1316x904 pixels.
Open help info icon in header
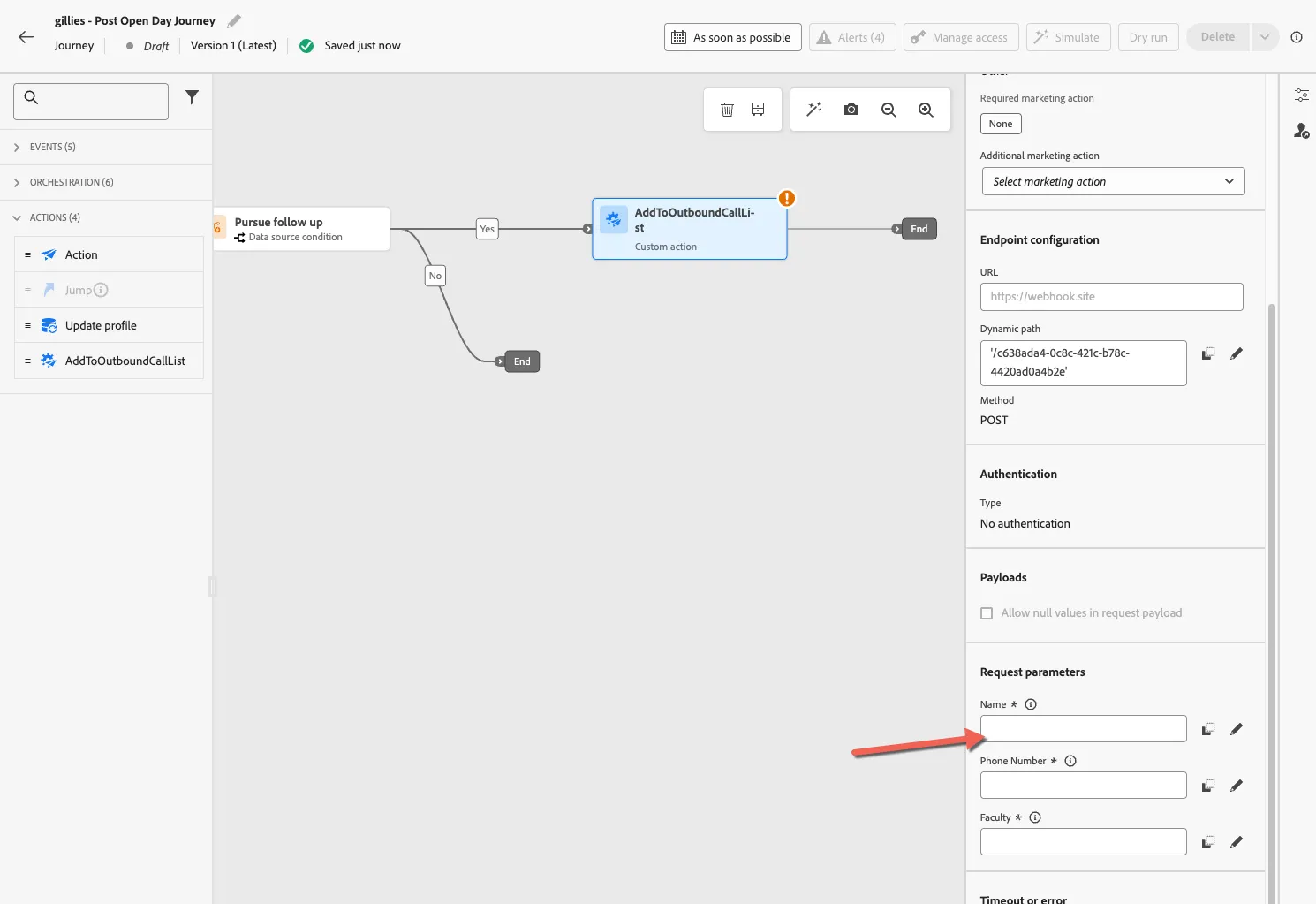pyautogui.click(x=1297, y=37)
